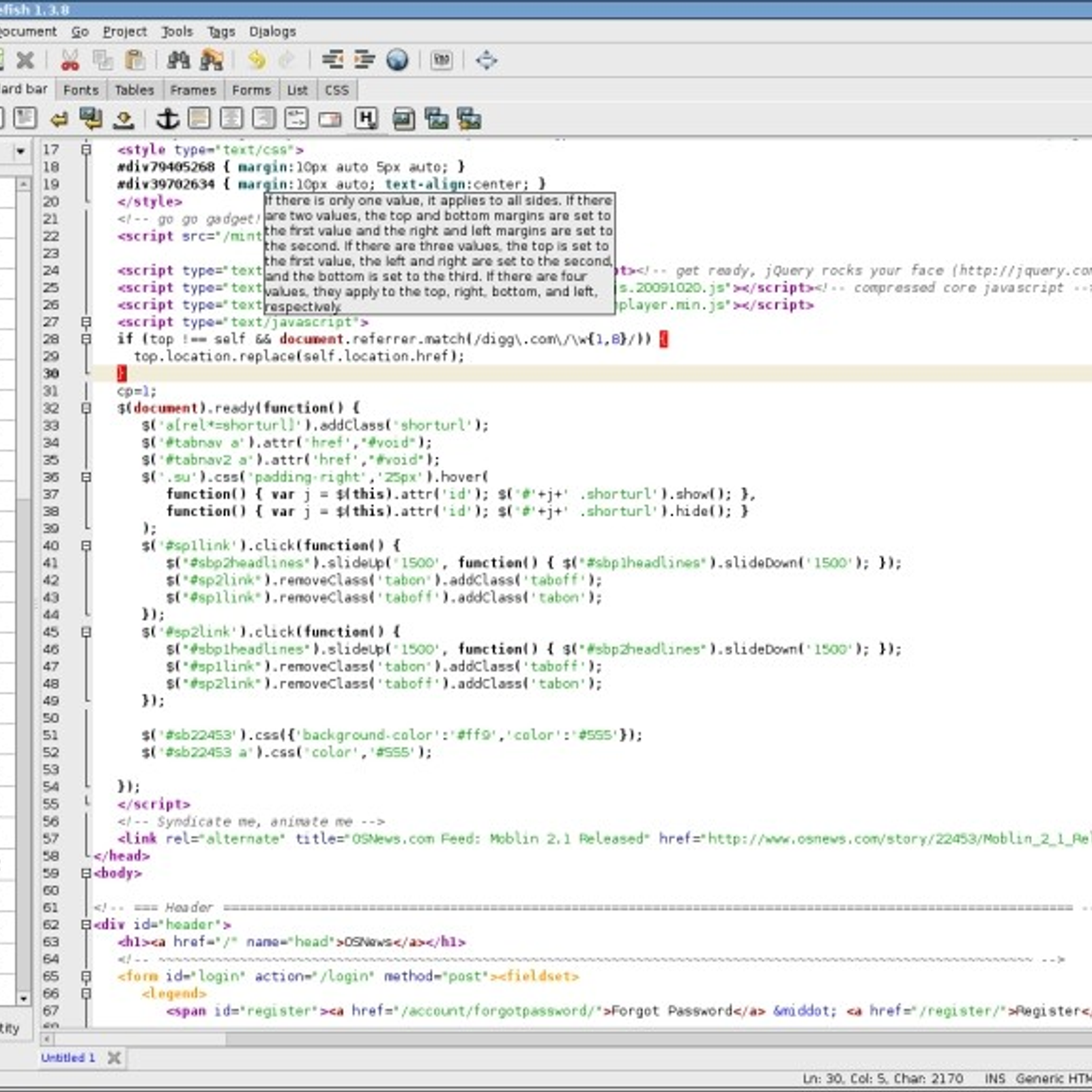Click the close document X icon
1092x1092 pixels.
click(x=25, y=60)
